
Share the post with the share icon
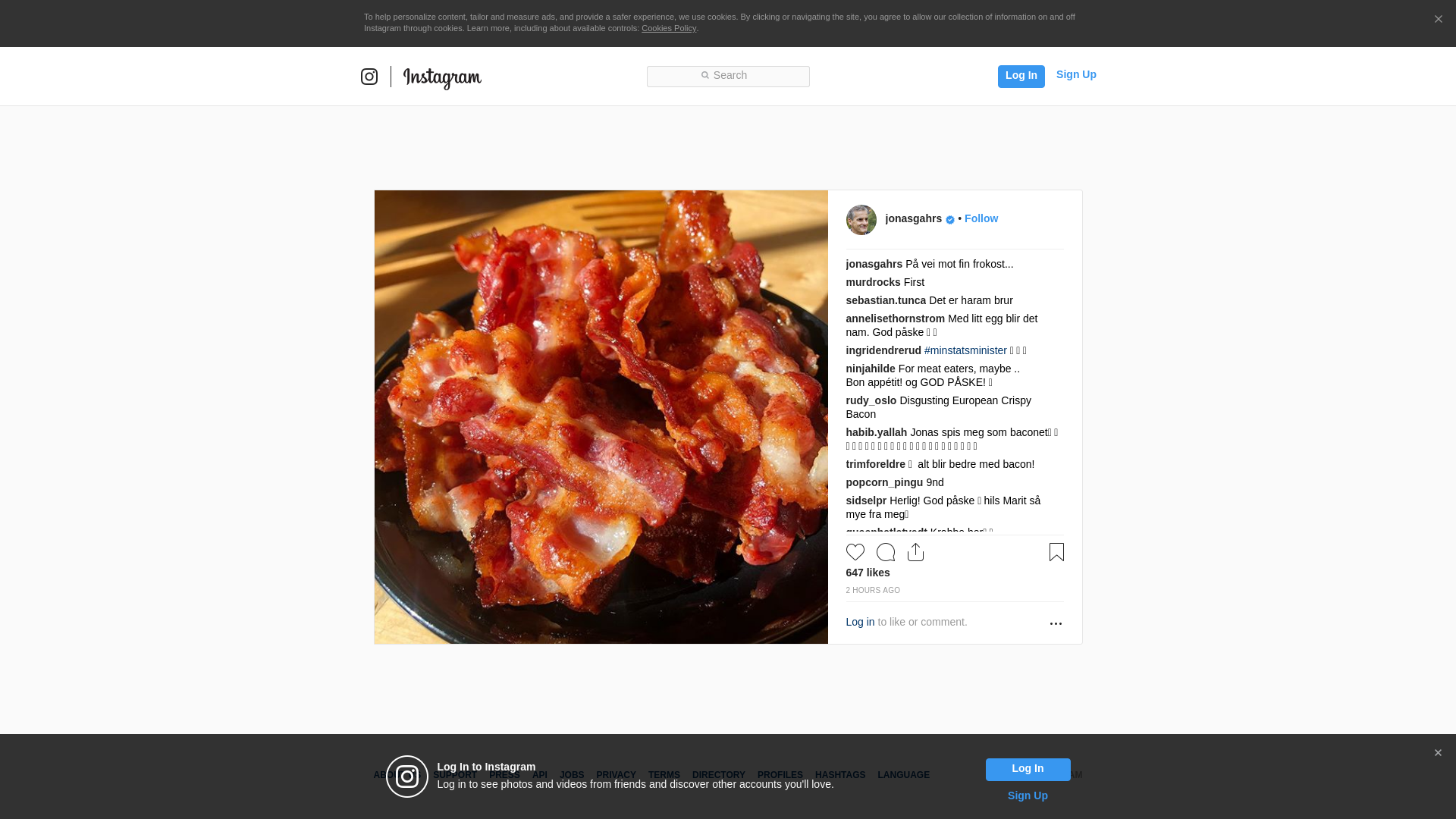(x=915, y=552)
